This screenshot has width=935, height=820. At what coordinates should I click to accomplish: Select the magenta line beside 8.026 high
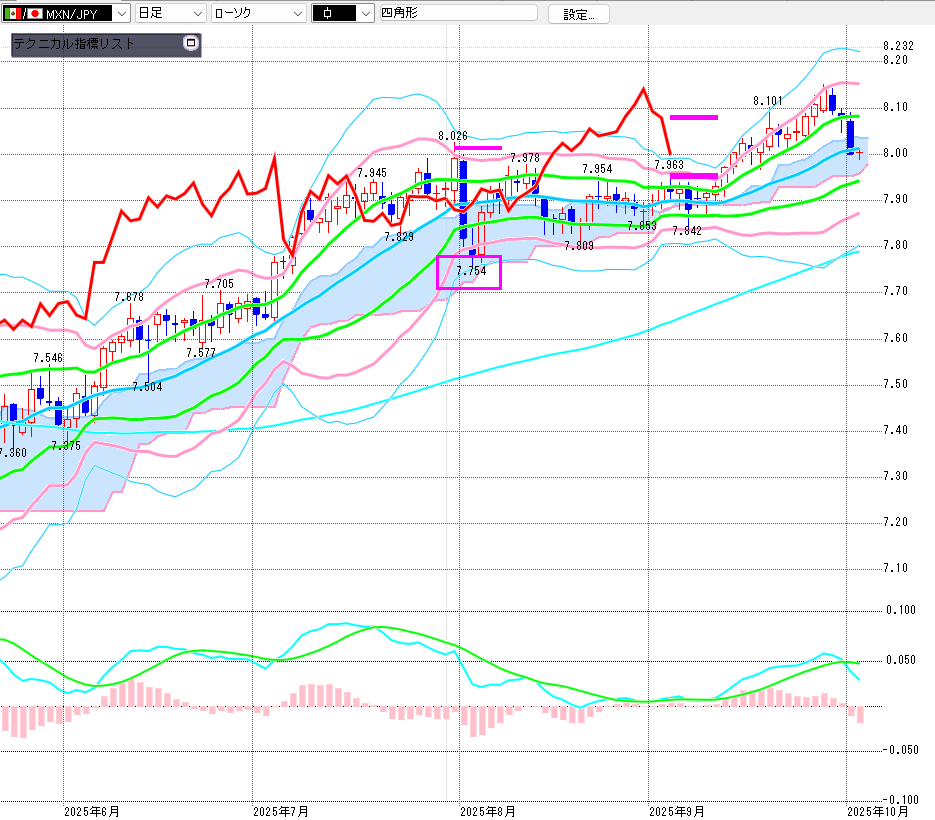tap(480, 148)
